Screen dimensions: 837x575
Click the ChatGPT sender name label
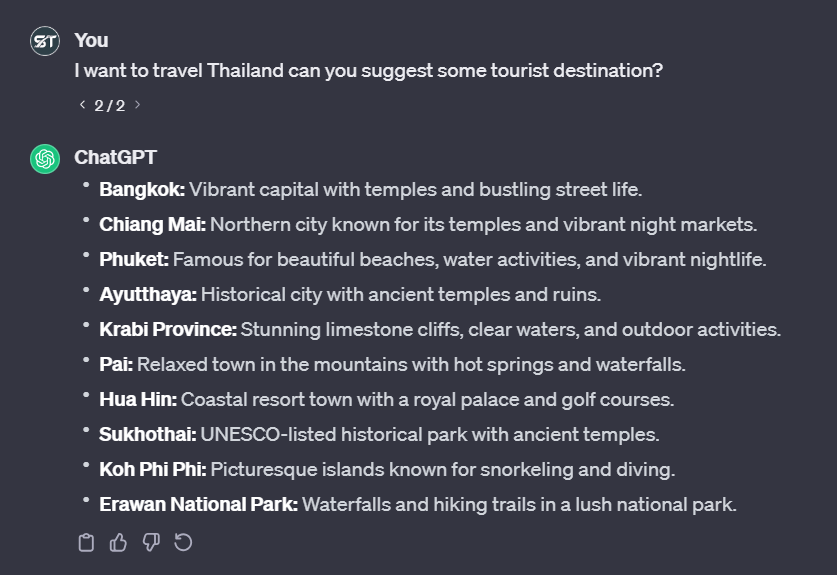[115, 157]
